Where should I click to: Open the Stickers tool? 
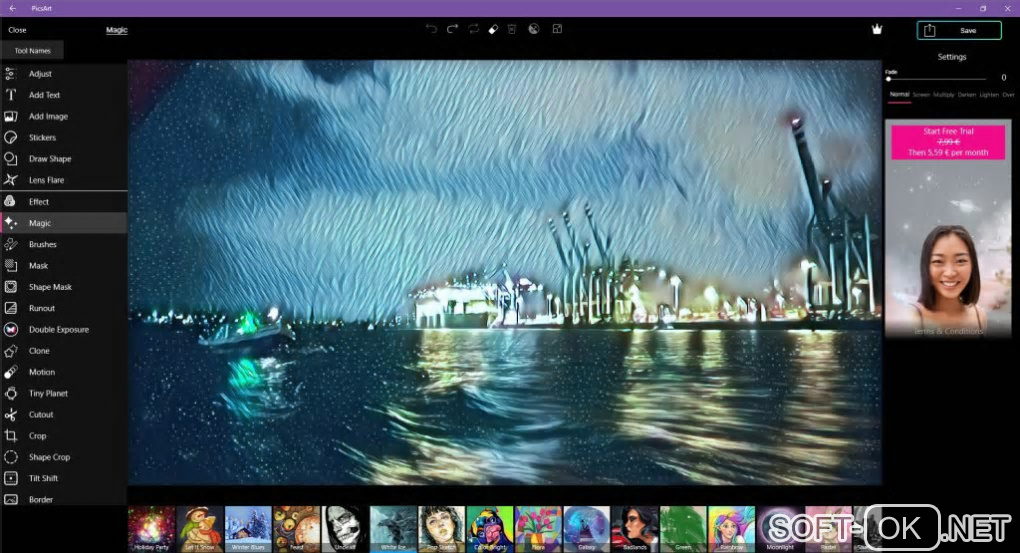tap(63, 137)
